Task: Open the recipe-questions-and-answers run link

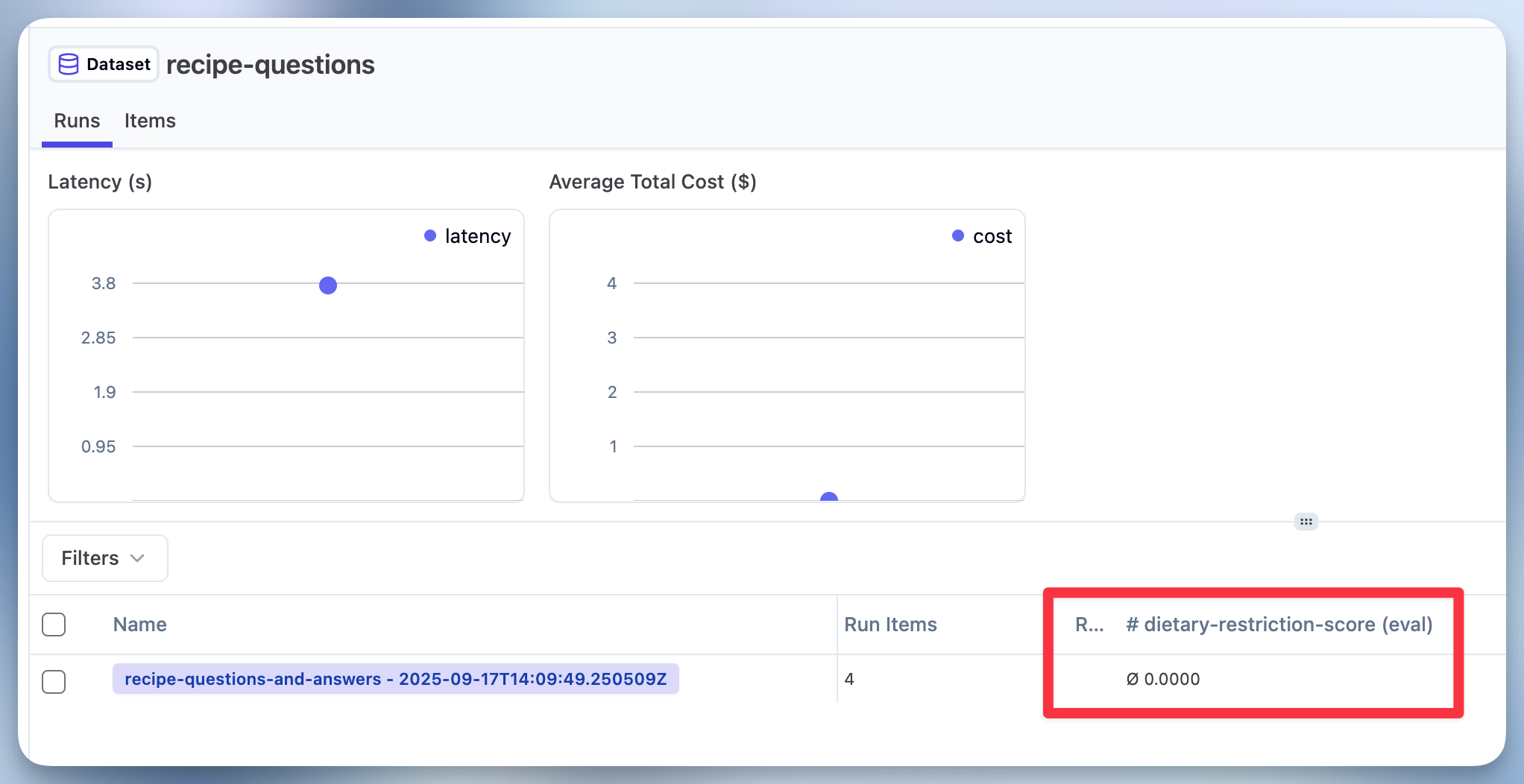Action: coord(395,679)
